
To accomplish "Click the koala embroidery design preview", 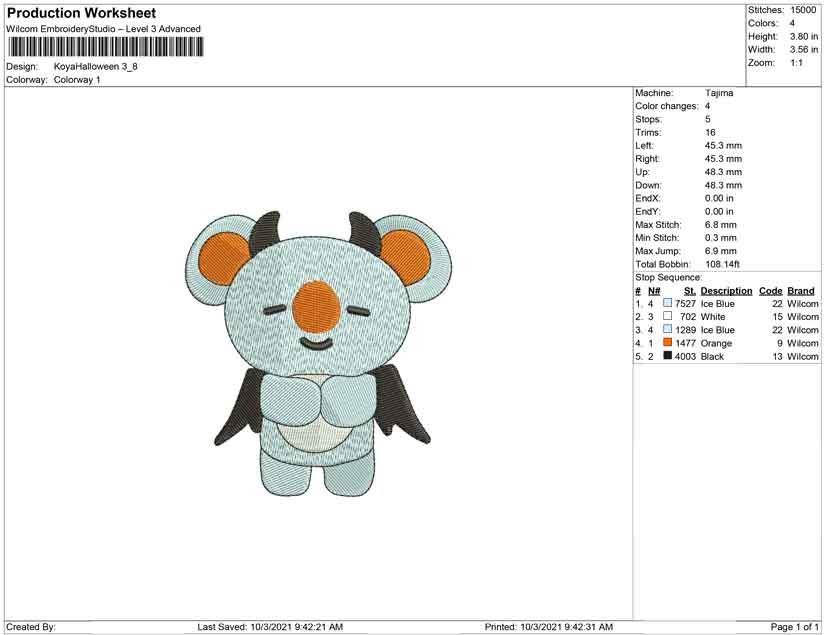I will (318, 353).
